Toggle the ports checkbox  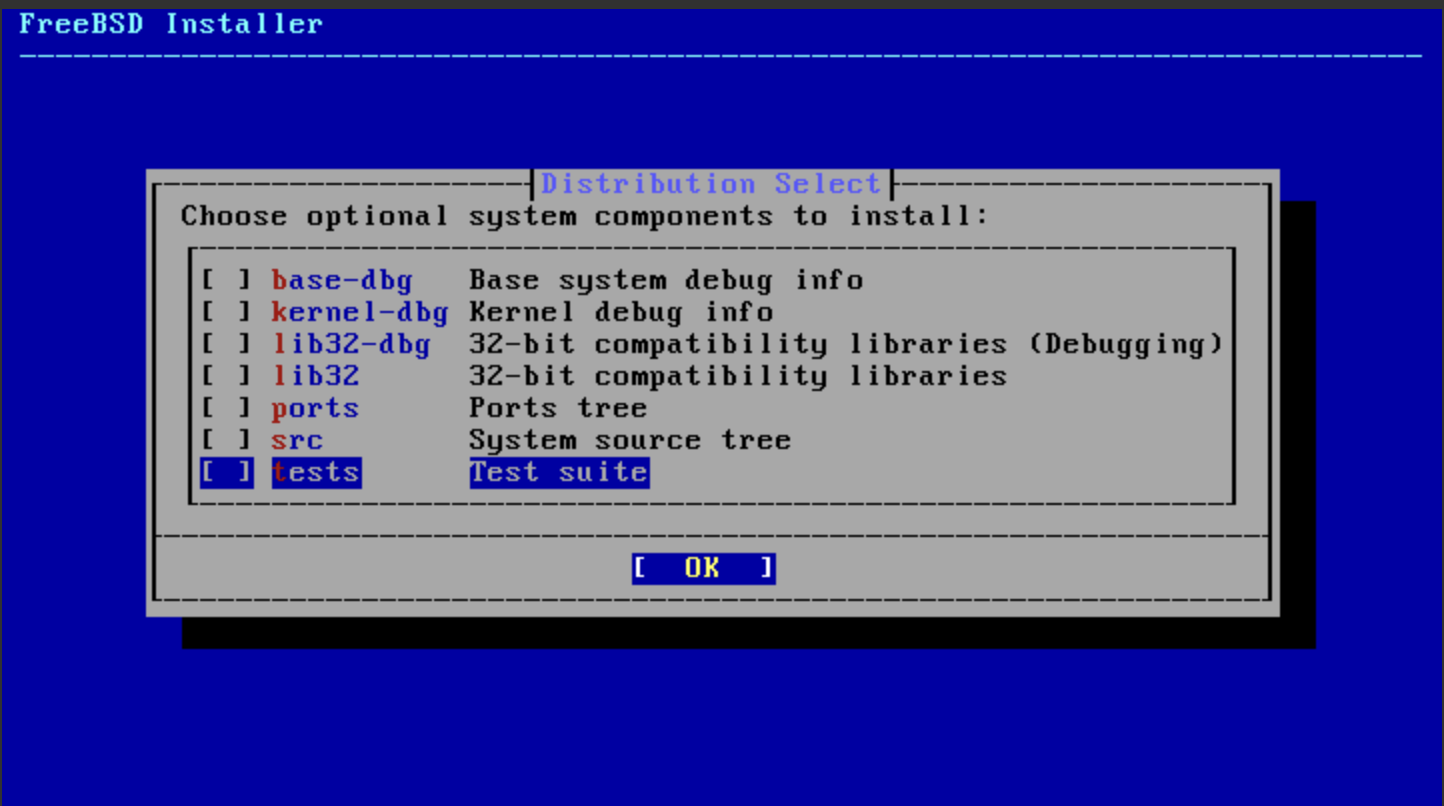[226, 408]
